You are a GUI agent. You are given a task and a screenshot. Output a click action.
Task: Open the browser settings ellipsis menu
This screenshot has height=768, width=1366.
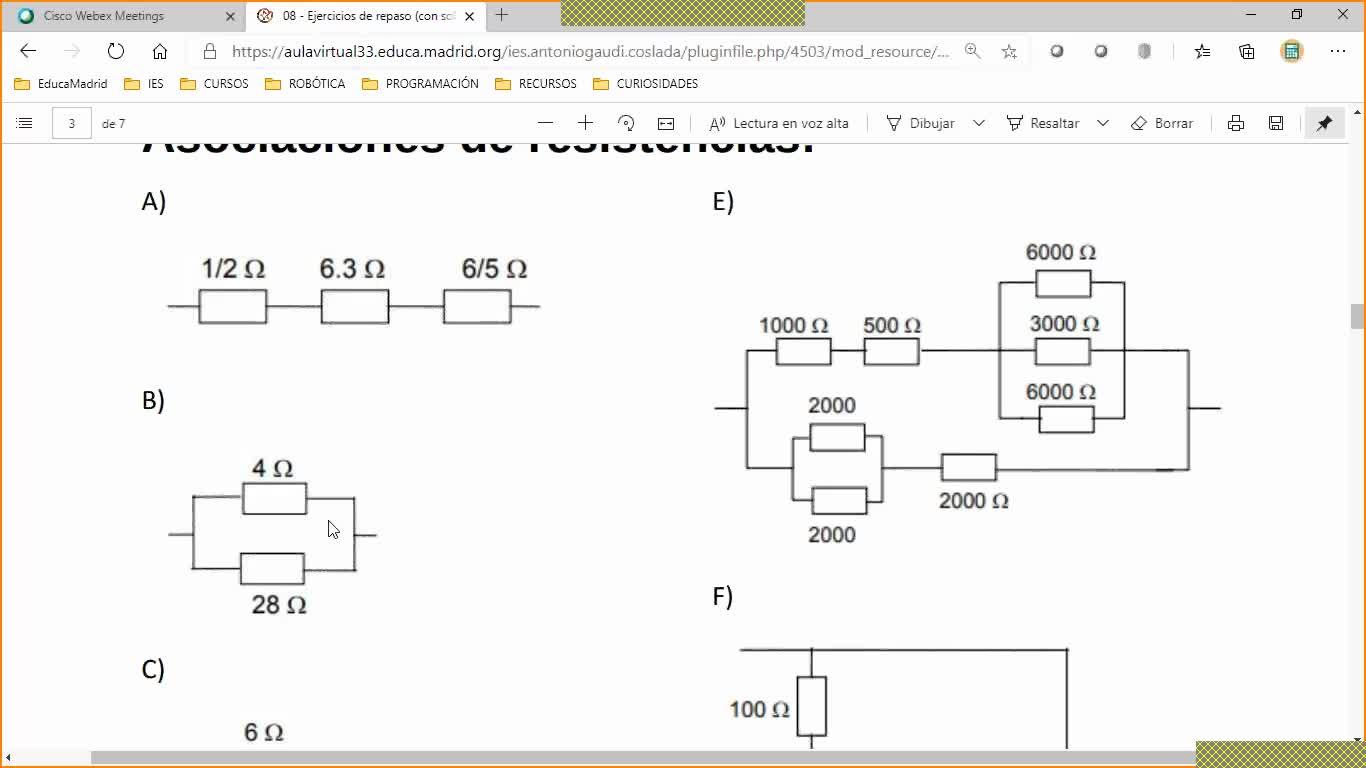(x=1338, y=51)
